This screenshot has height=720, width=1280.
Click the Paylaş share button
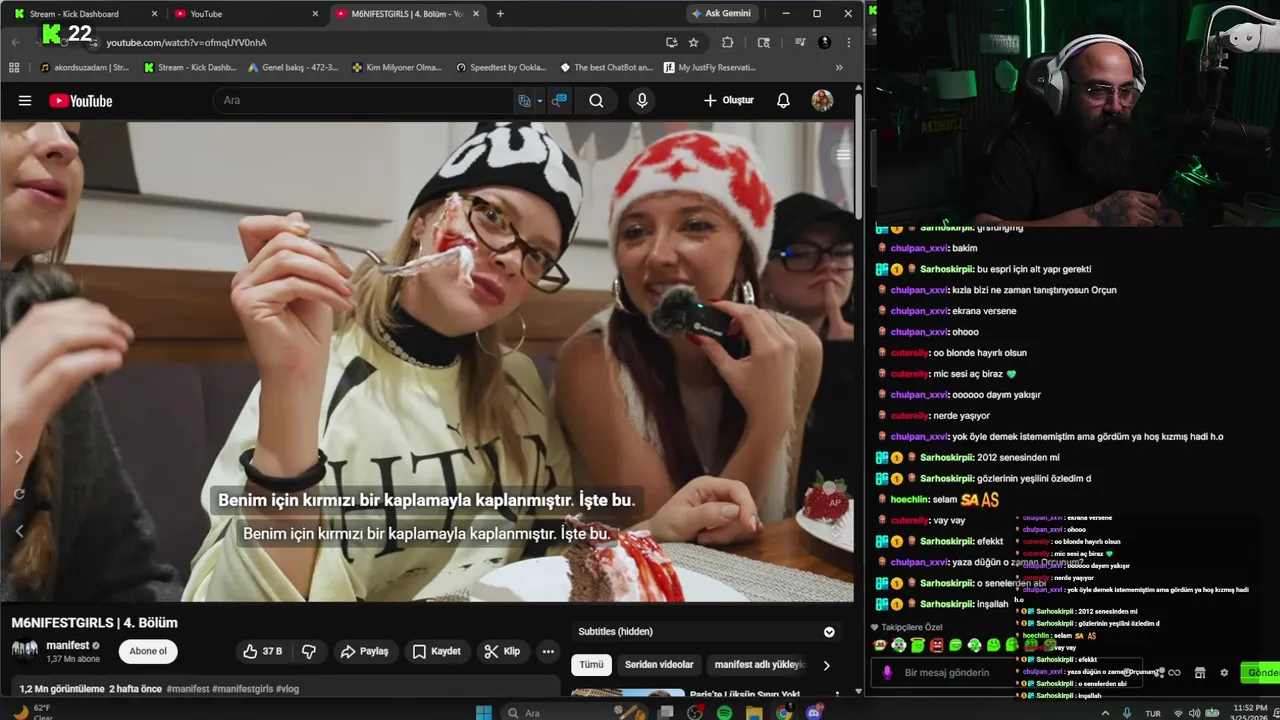pyautogui.click(x=364, y=651)
